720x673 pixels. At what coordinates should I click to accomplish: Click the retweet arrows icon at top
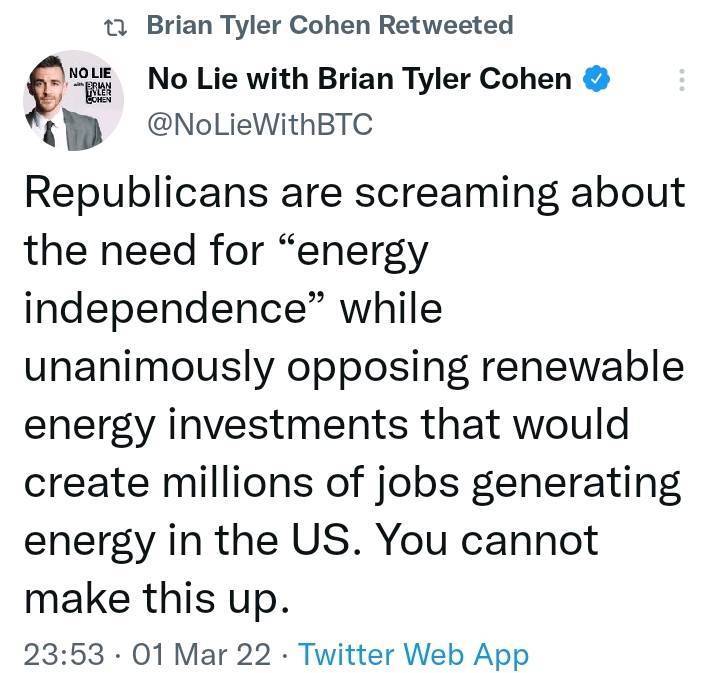click(x=119, y=25)
